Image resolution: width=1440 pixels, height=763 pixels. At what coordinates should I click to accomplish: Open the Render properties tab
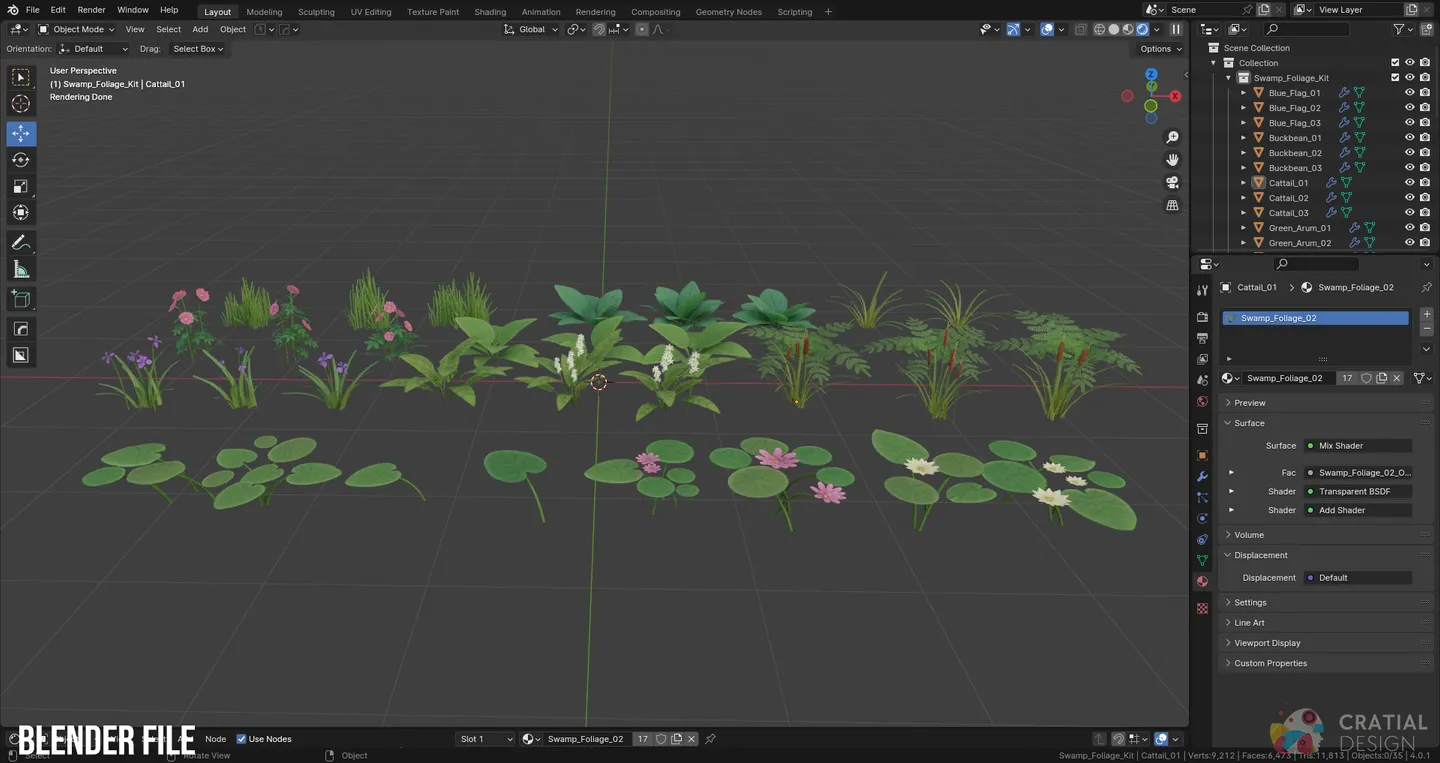1202,317
